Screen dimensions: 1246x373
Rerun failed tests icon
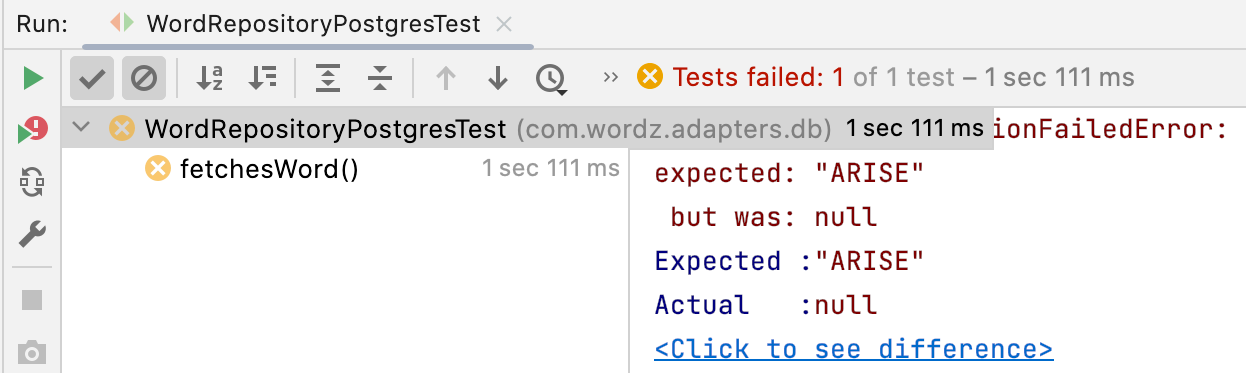point(33,130)
